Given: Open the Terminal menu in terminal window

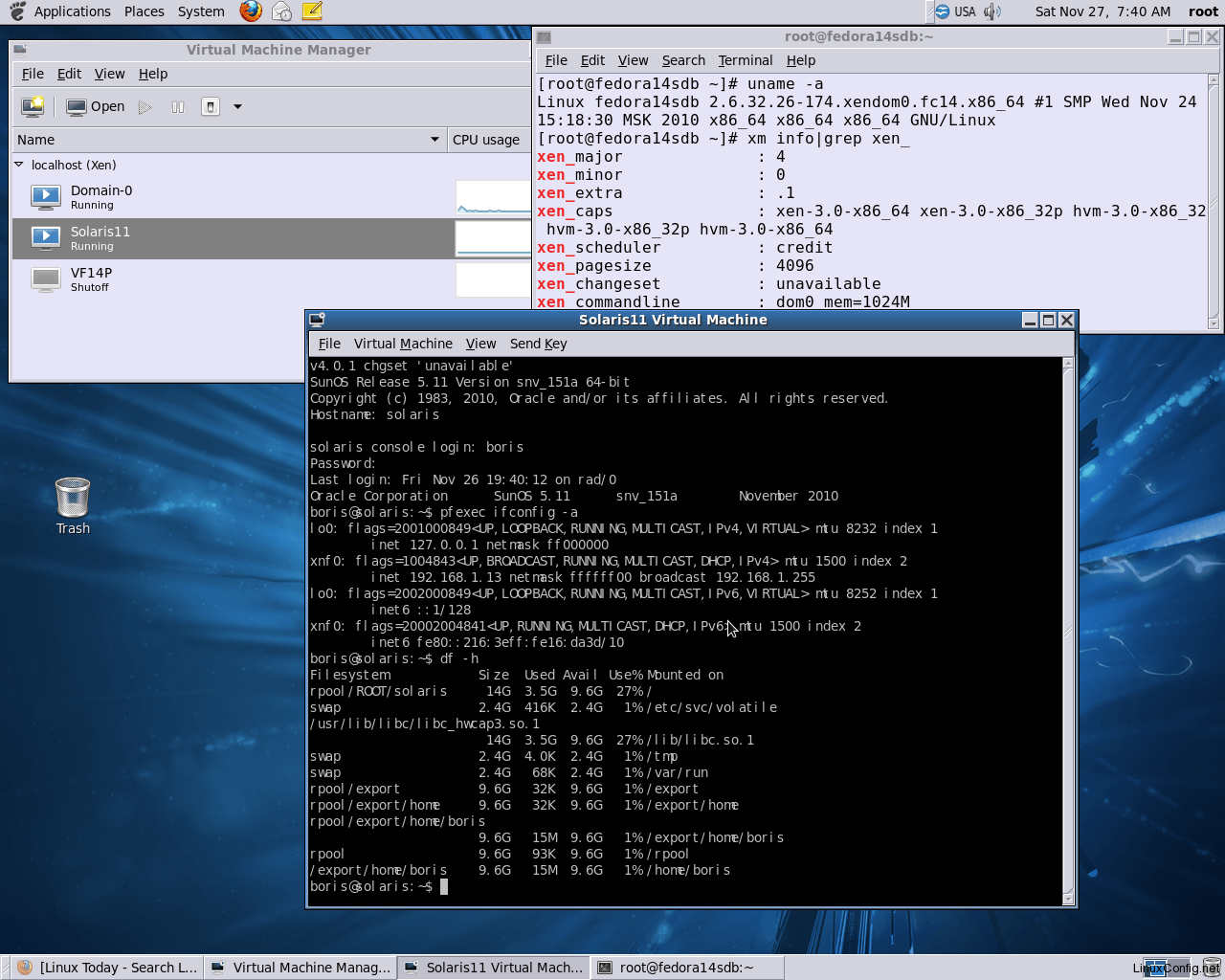Looking at the screenshot, I should tap(745, 60).
